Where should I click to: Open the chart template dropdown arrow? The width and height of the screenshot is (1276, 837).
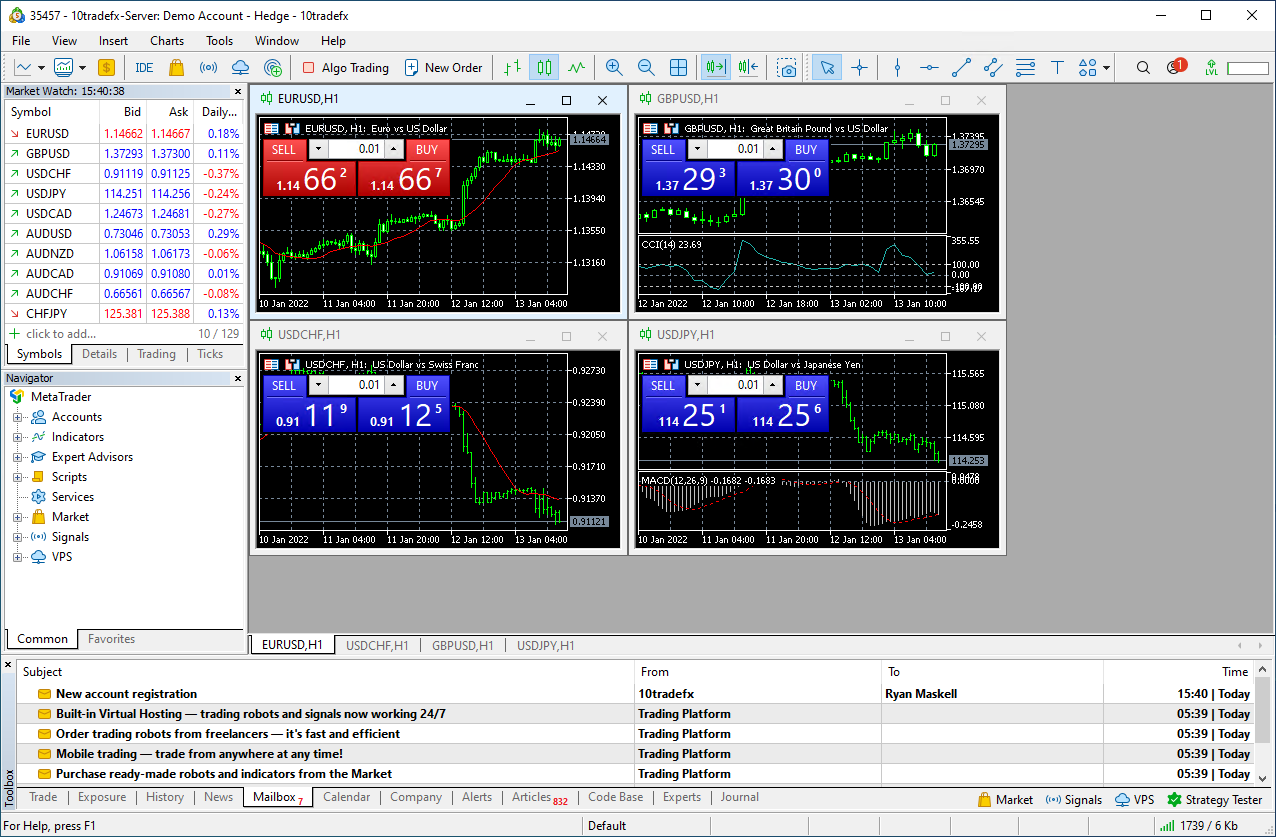point(82,68)
